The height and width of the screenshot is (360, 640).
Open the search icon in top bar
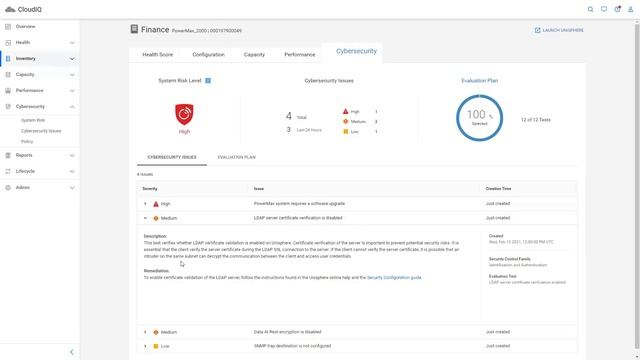(x=590, y=9)
